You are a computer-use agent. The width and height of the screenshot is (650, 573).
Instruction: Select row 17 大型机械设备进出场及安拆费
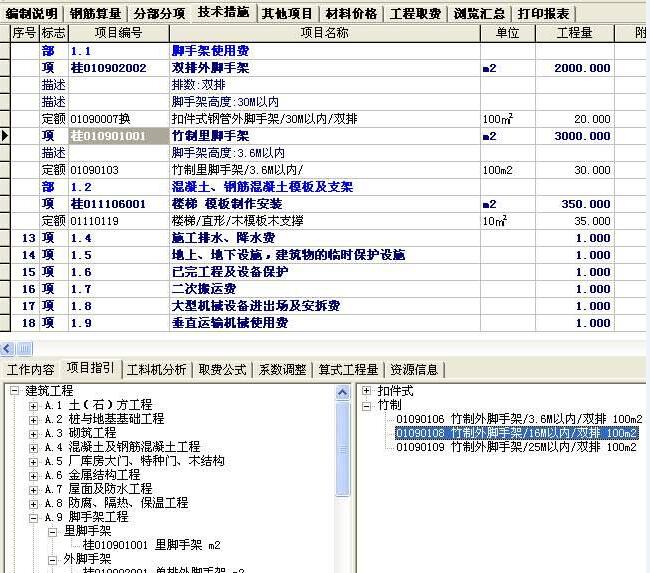click(256, 306)
